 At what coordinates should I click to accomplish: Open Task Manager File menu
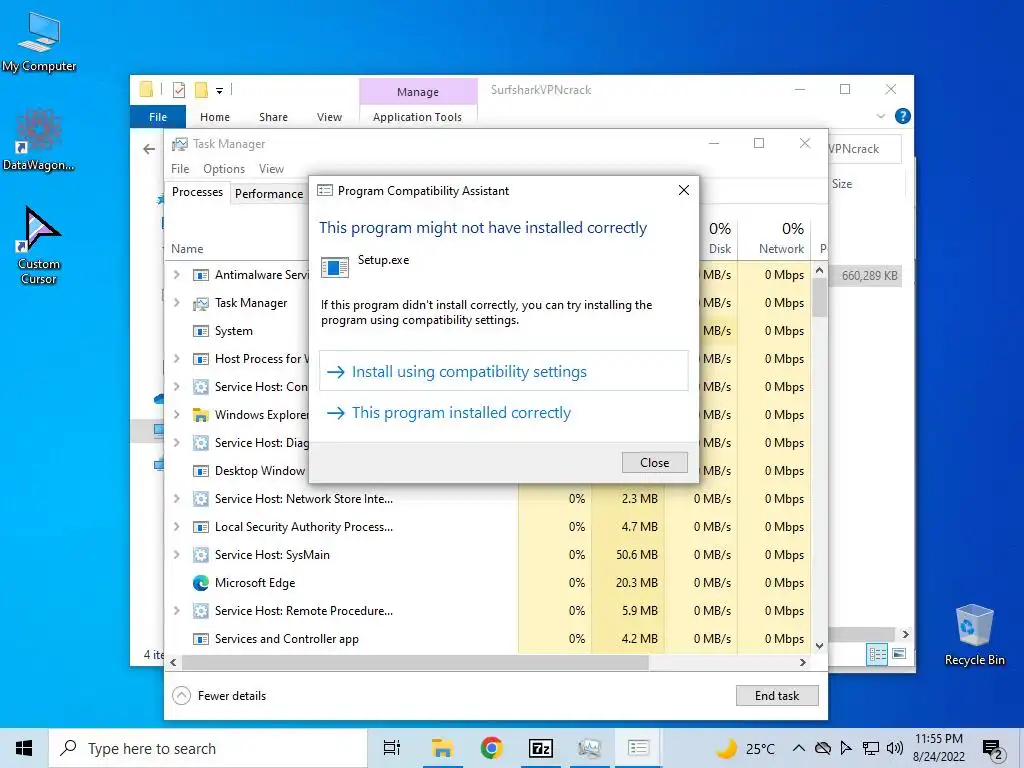pos(180,168)
